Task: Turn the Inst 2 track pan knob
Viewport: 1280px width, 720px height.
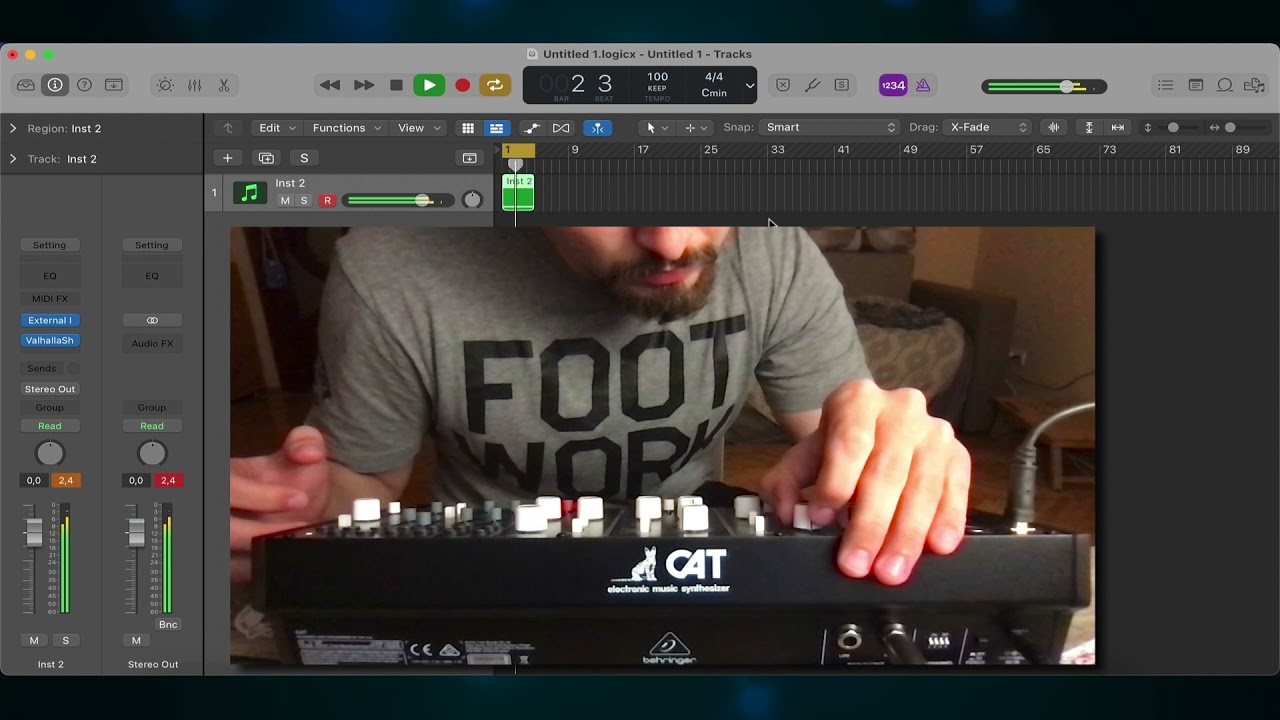Action: 472,200
